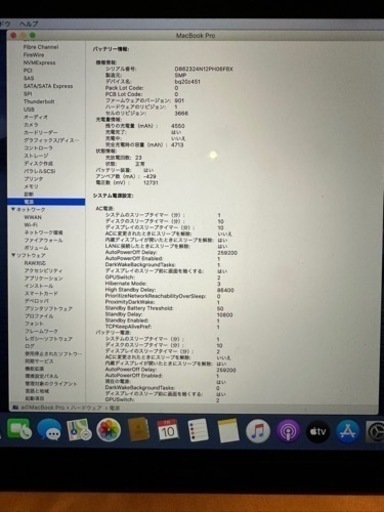Open Photos app in Dock
Screen dimensions: 384x512
[x=108, y=430]
